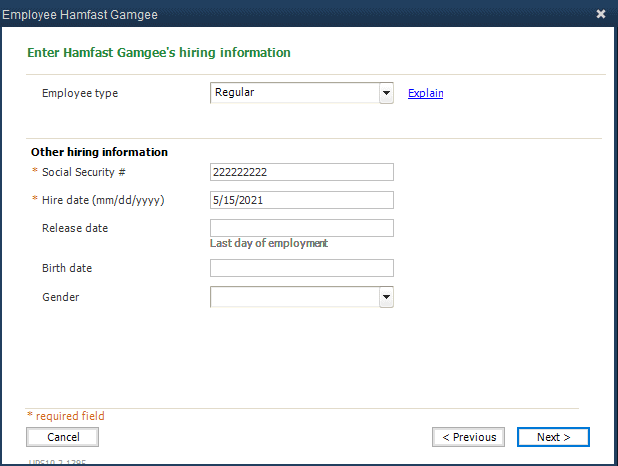Click into the Release date field
The image size is (618, 466).
pos(302,228)
